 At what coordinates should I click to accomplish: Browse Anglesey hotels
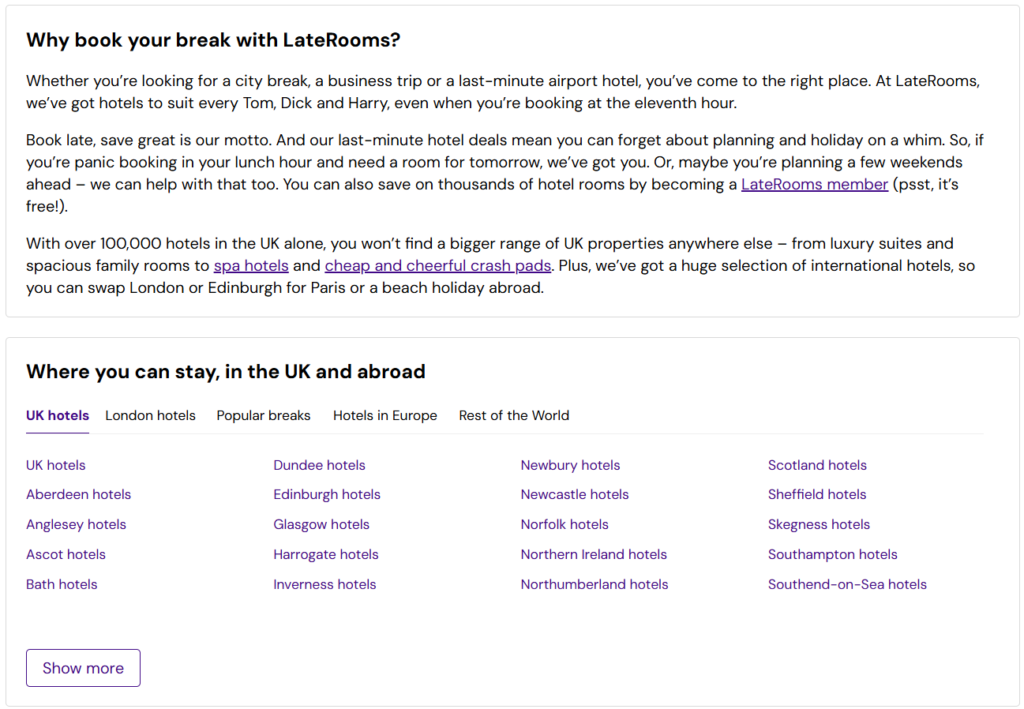click(76, 524)
